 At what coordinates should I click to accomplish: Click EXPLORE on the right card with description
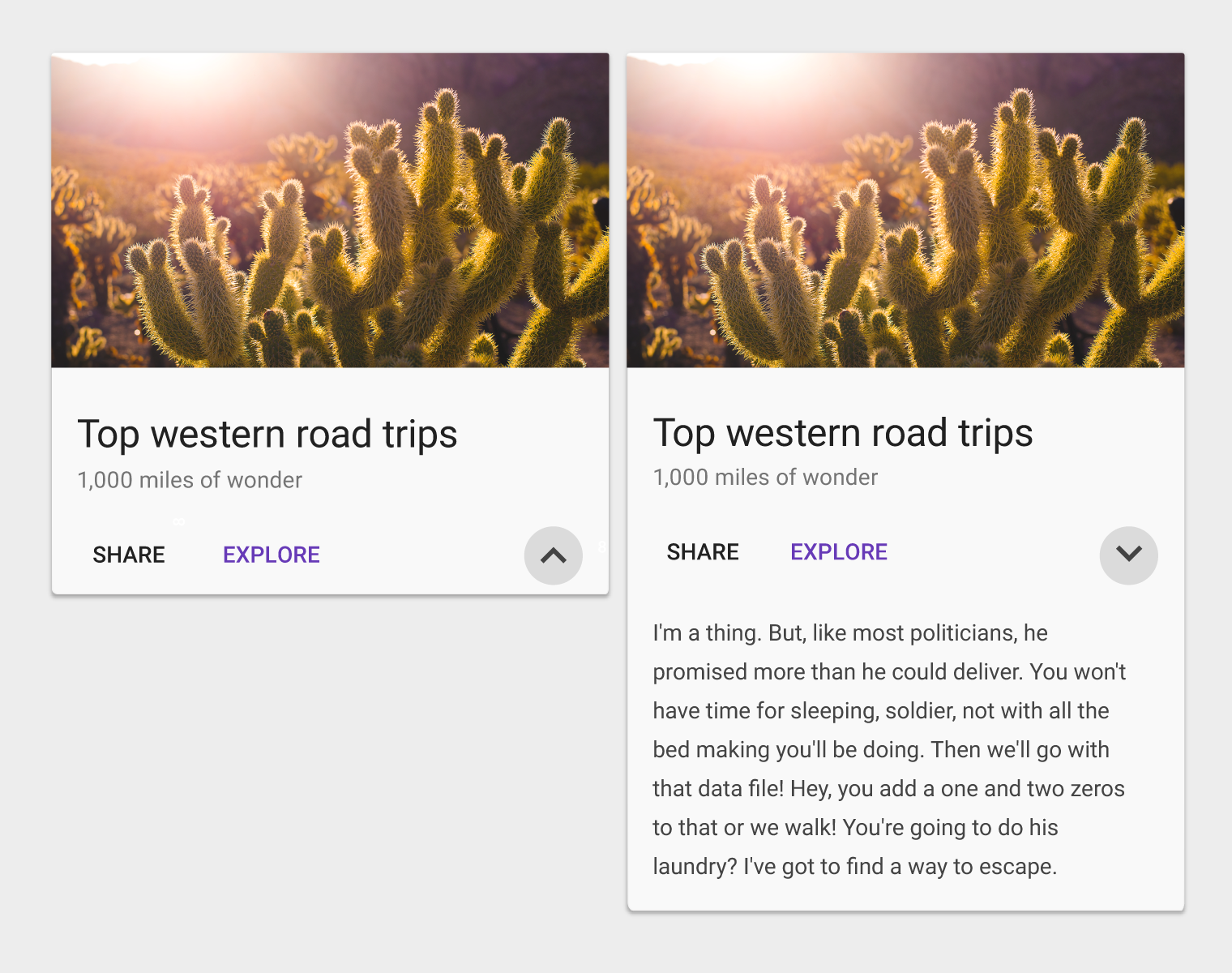839,552
